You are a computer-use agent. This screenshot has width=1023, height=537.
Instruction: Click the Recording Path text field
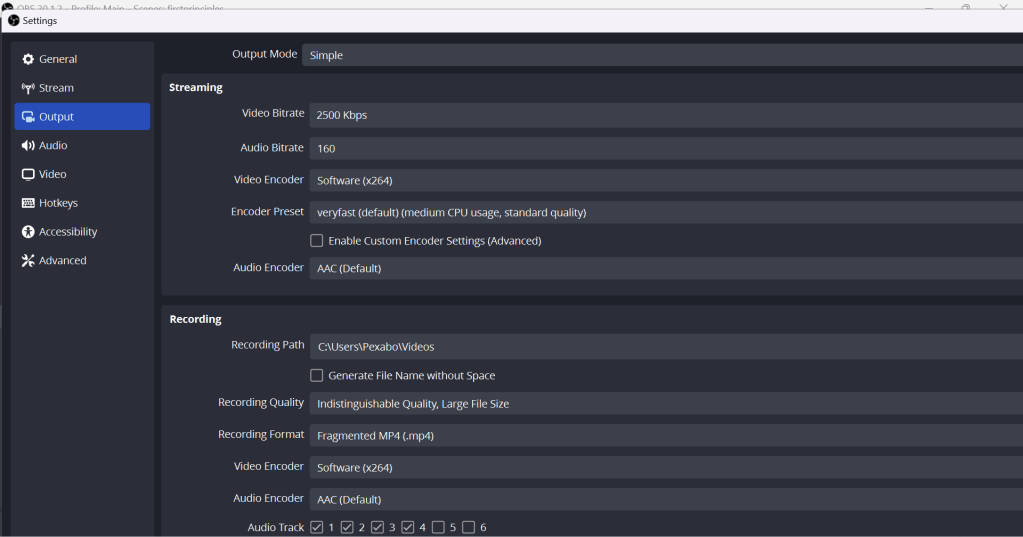[666, 346]
